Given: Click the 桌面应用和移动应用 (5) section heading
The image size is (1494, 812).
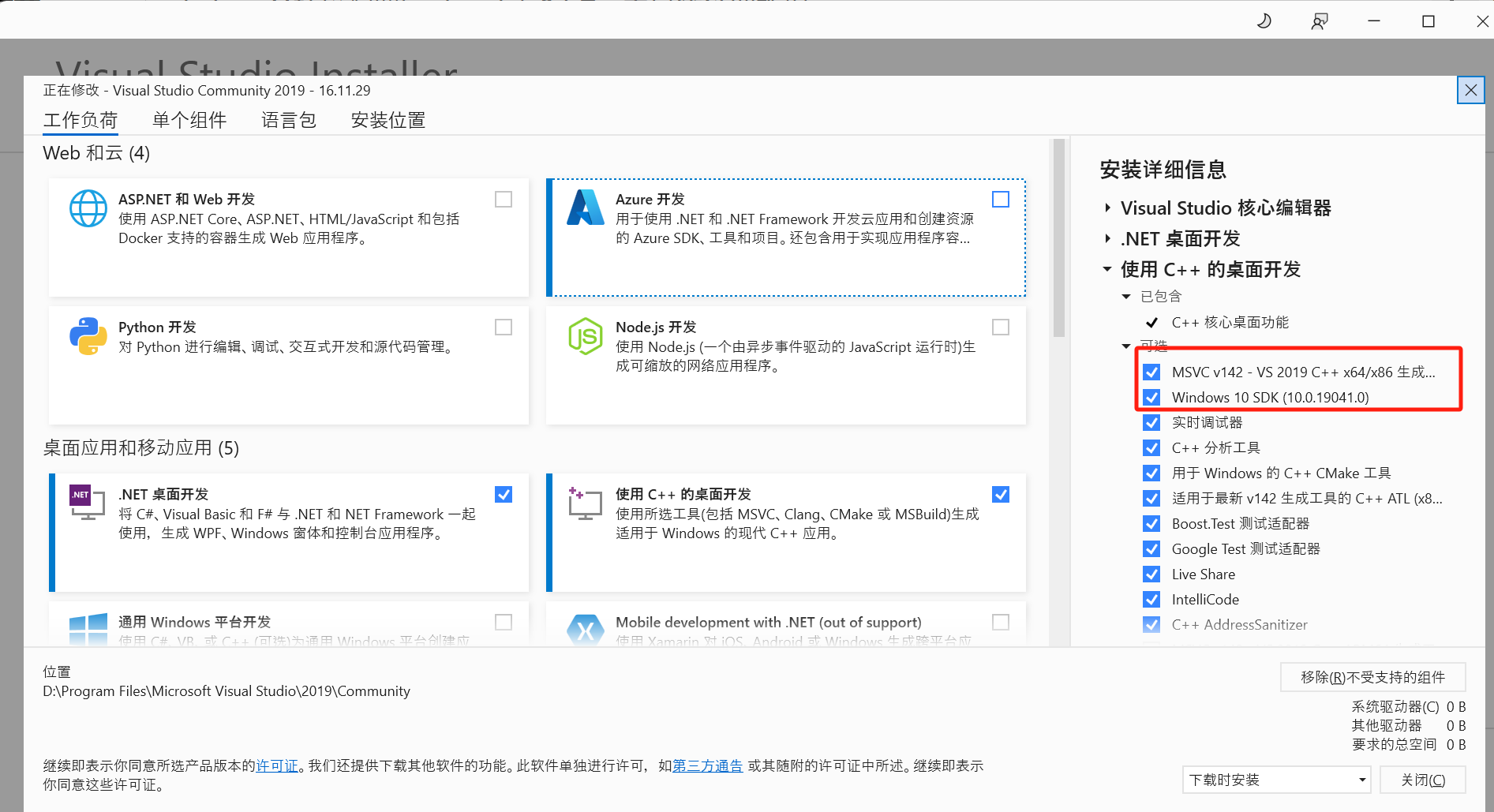Looking at the screenshot, I should (140, 448).
